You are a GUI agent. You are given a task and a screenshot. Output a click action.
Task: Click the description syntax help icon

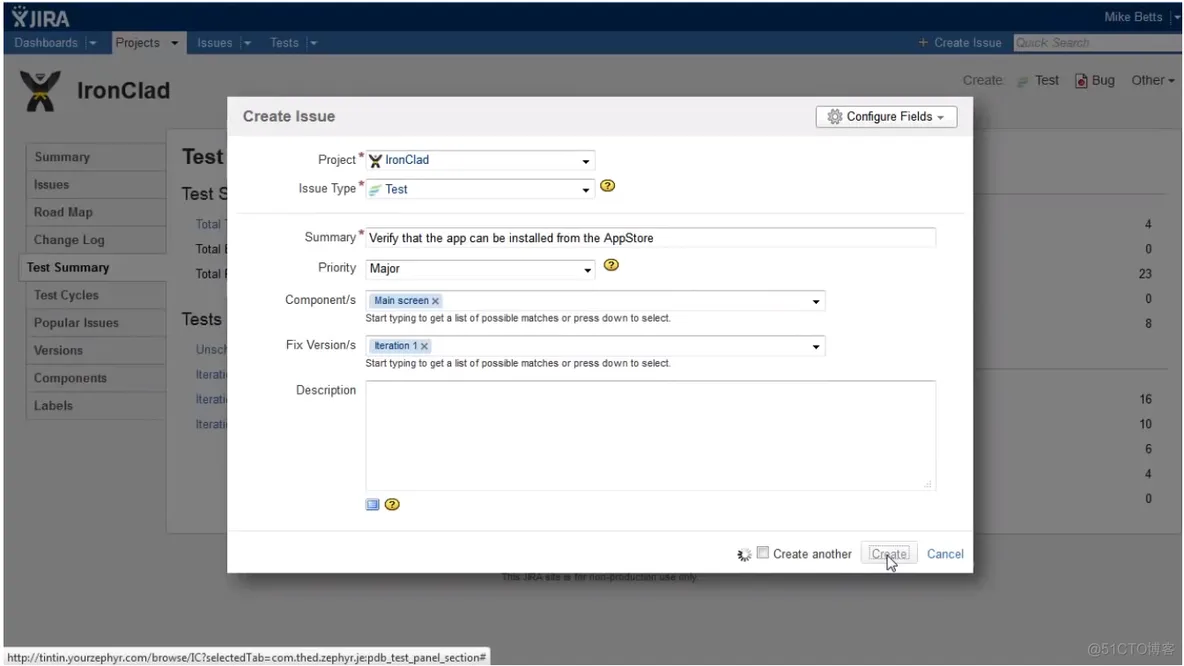tap(392, 504)
